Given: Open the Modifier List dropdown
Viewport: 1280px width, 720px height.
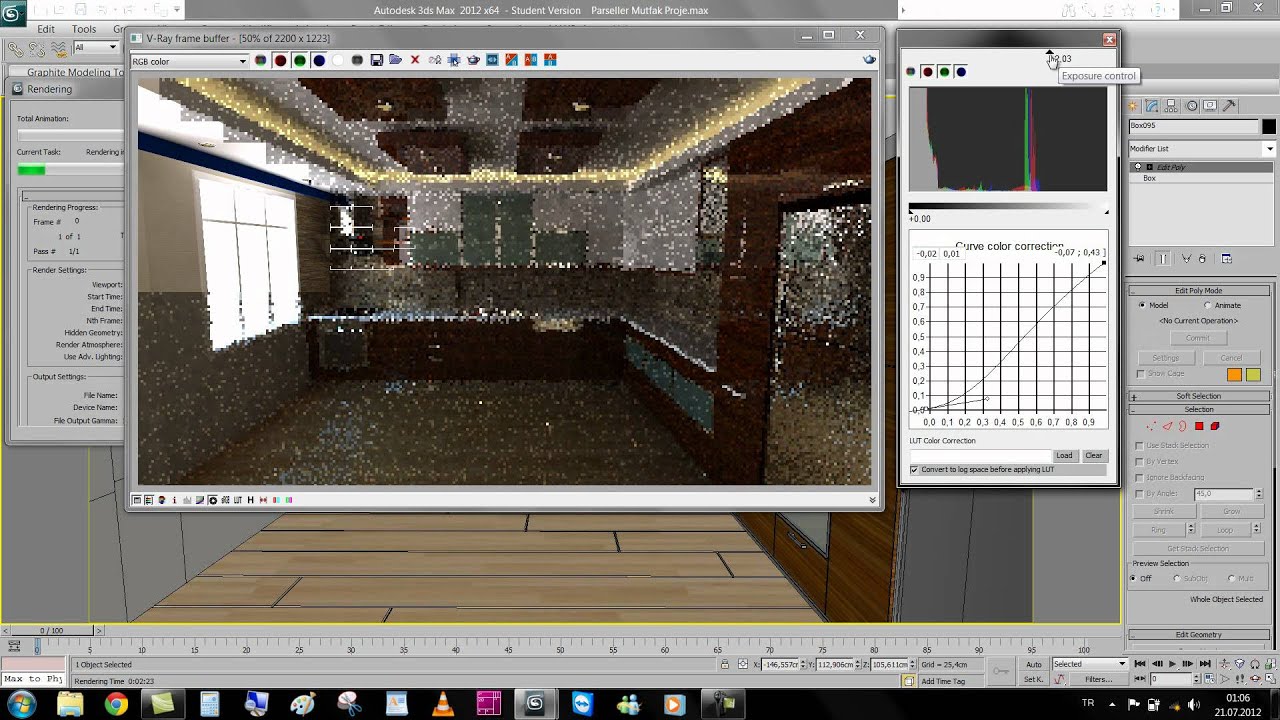Looking at the screenshot, I should [x=1202, y=149].
